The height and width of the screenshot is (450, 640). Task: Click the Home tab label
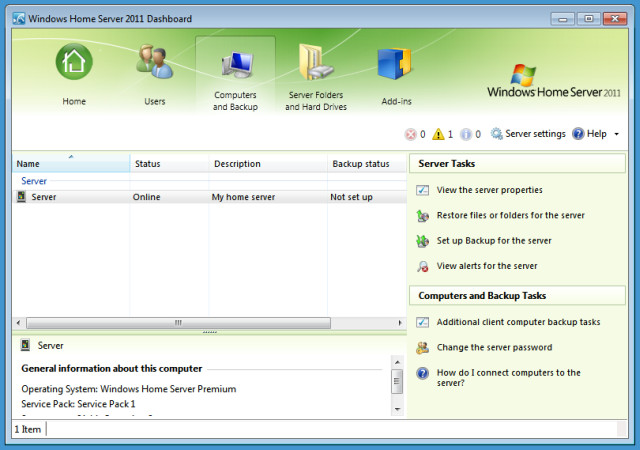[x=74, y=101]
